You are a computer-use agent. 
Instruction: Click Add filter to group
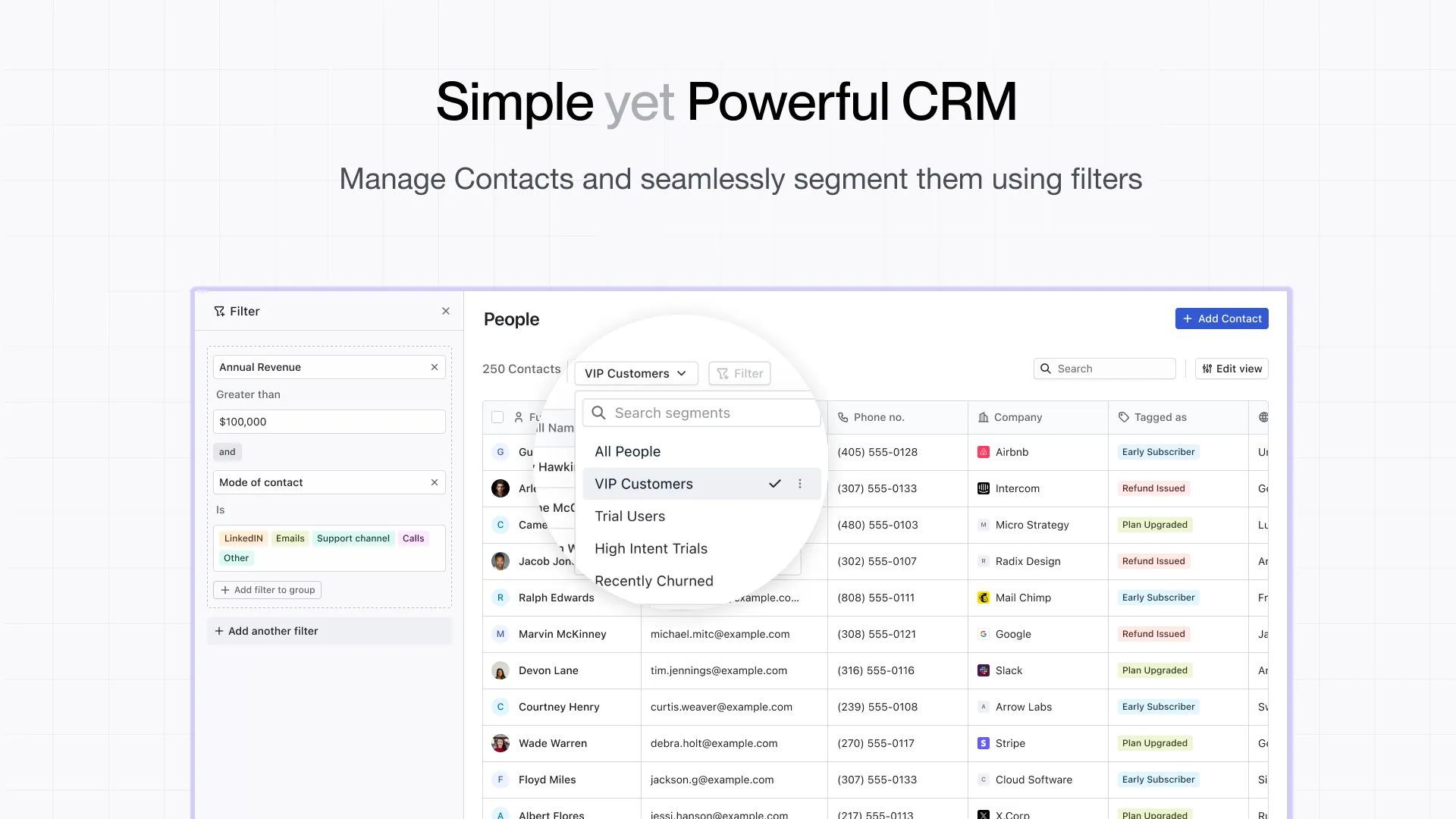(x=267, y=590)
